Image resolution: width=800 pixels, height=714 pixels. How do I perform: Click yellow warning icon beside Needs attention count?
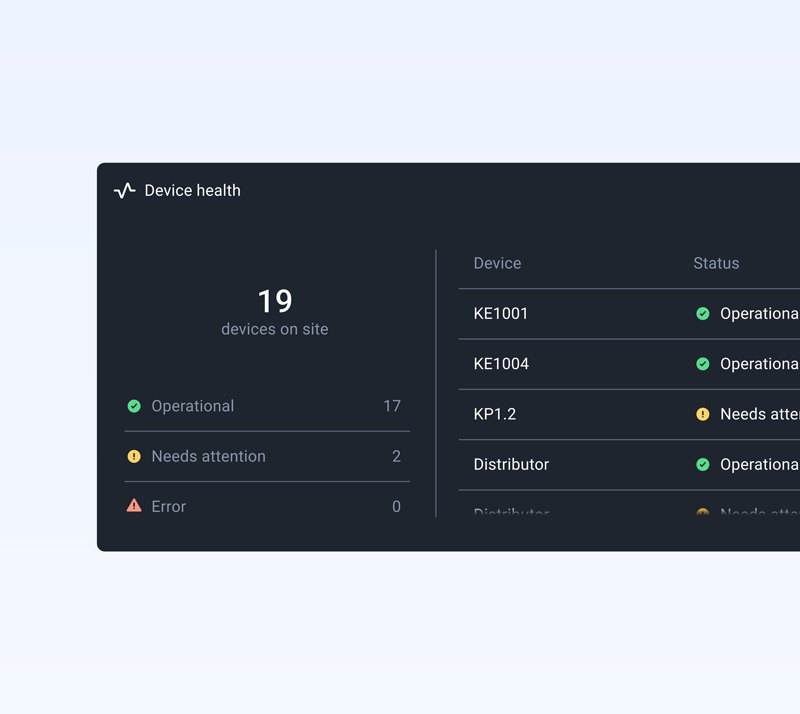point(134,456)
